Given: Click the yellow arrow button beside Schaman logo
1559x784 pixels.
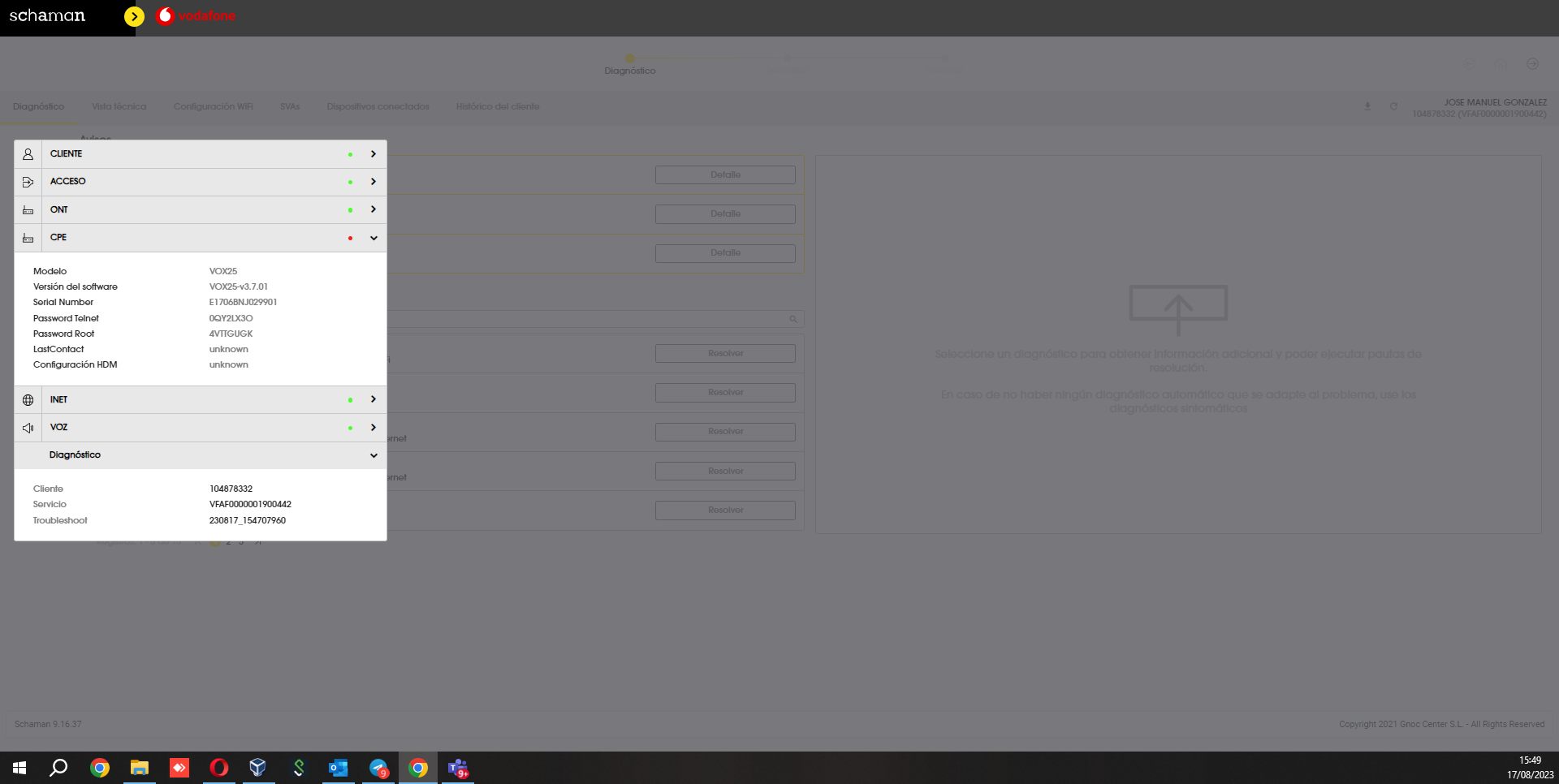Looking at the screenshot, I should tap(134, 16).
